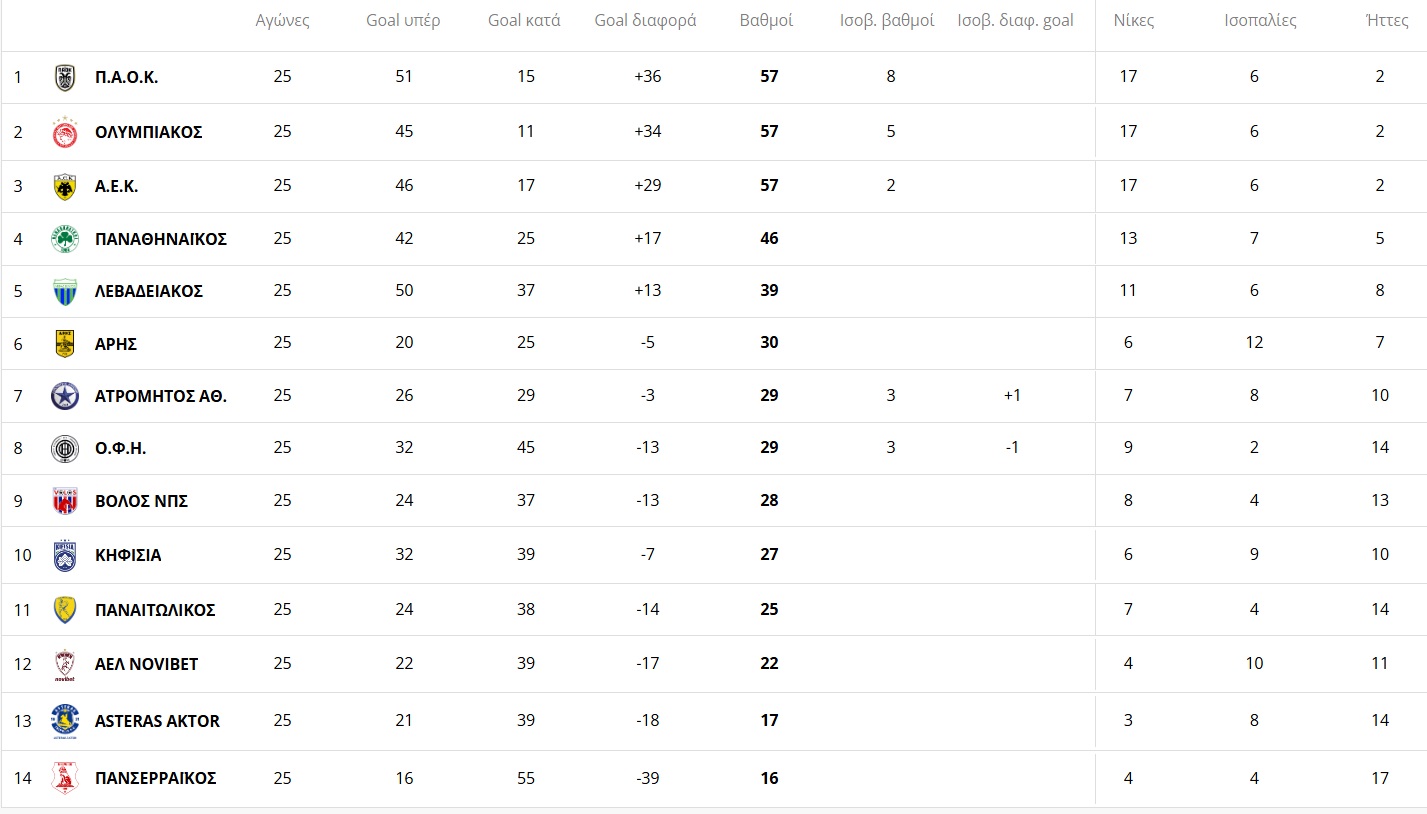Click the Olympiakos red crest icon
The width and height of the screenshot is (1427, 814).
(65, 132)
